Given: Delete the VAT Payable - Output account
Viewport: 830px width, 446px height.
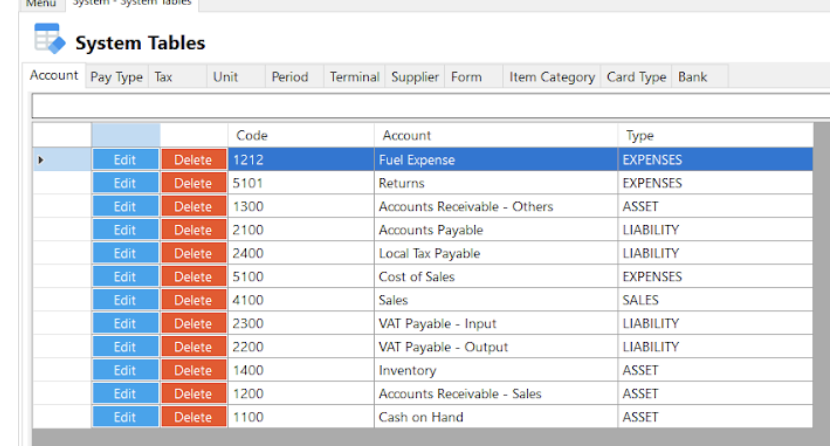Looking at the screenshot, I should [x=194, y=347].
